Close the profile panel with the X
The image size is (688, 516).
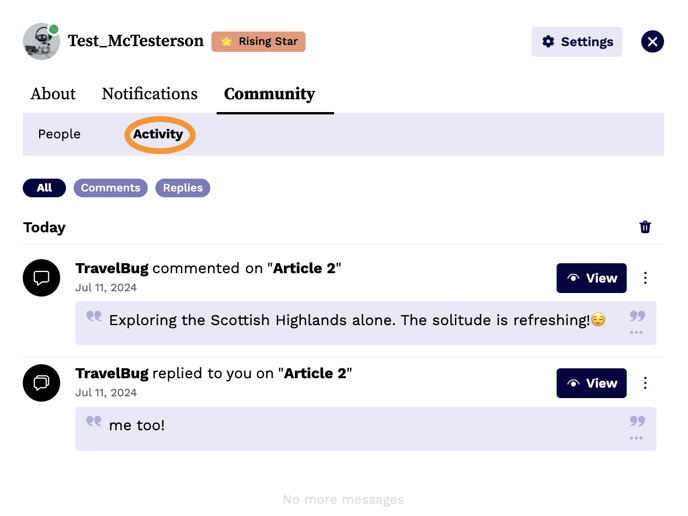(652, 42)
